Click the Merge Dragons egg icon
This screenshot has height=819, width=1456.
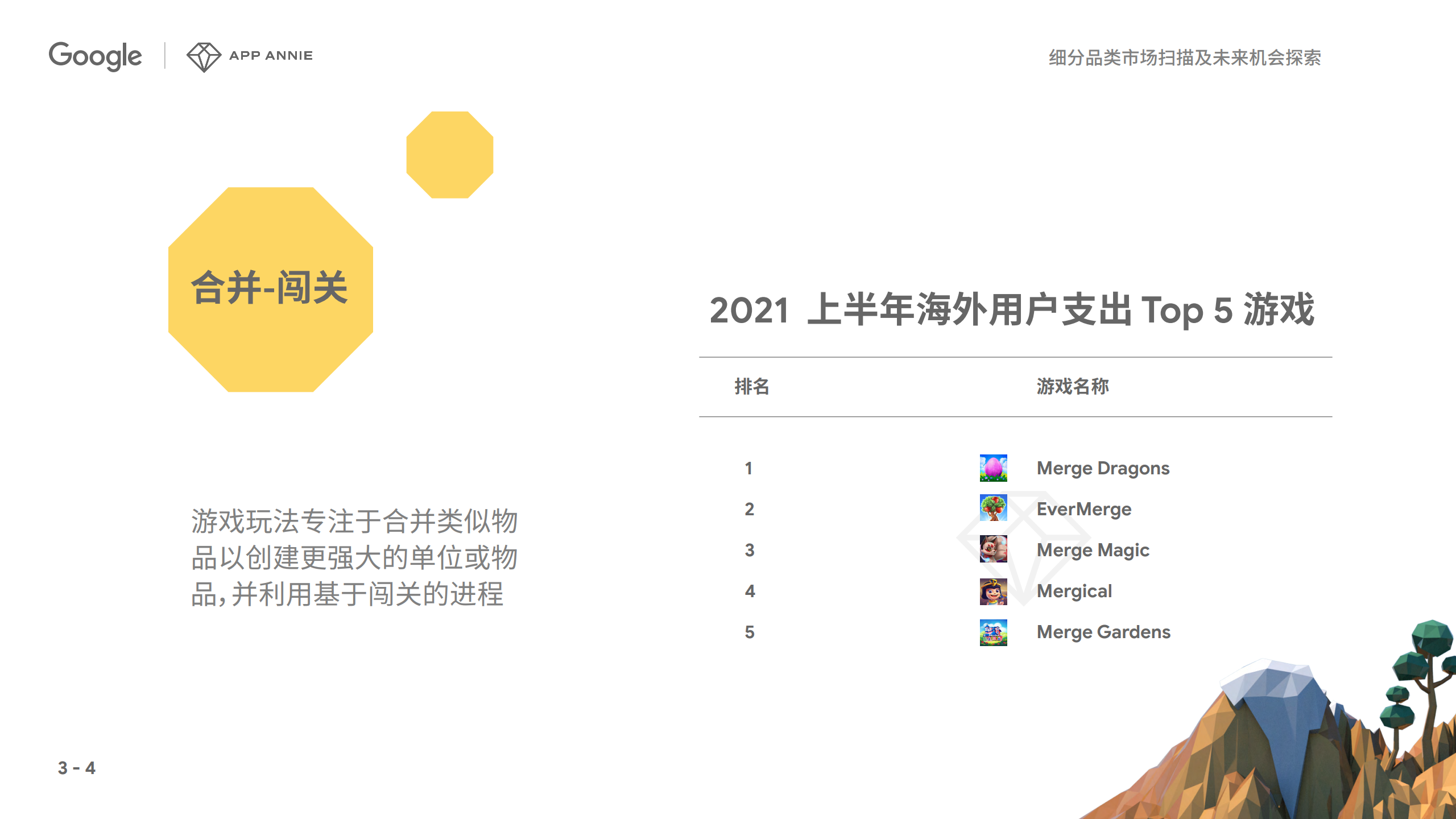click(993, 468)
